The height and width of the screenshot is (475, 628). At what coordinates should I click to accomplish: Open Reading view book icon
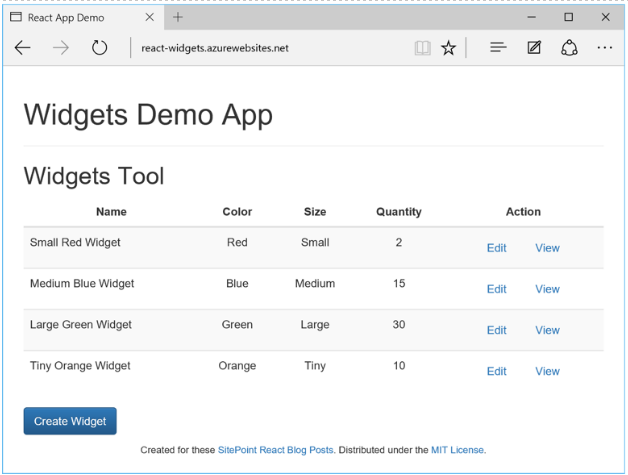(423, 48)
